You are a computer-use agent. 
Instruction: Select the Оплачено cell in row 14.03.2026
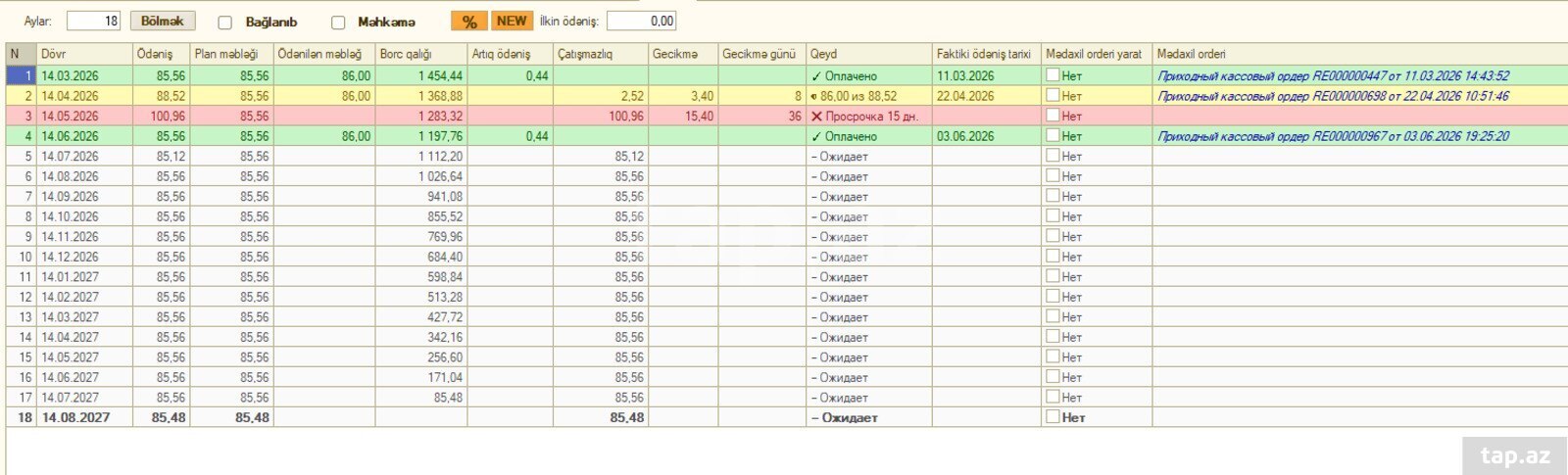coord(869,75)
